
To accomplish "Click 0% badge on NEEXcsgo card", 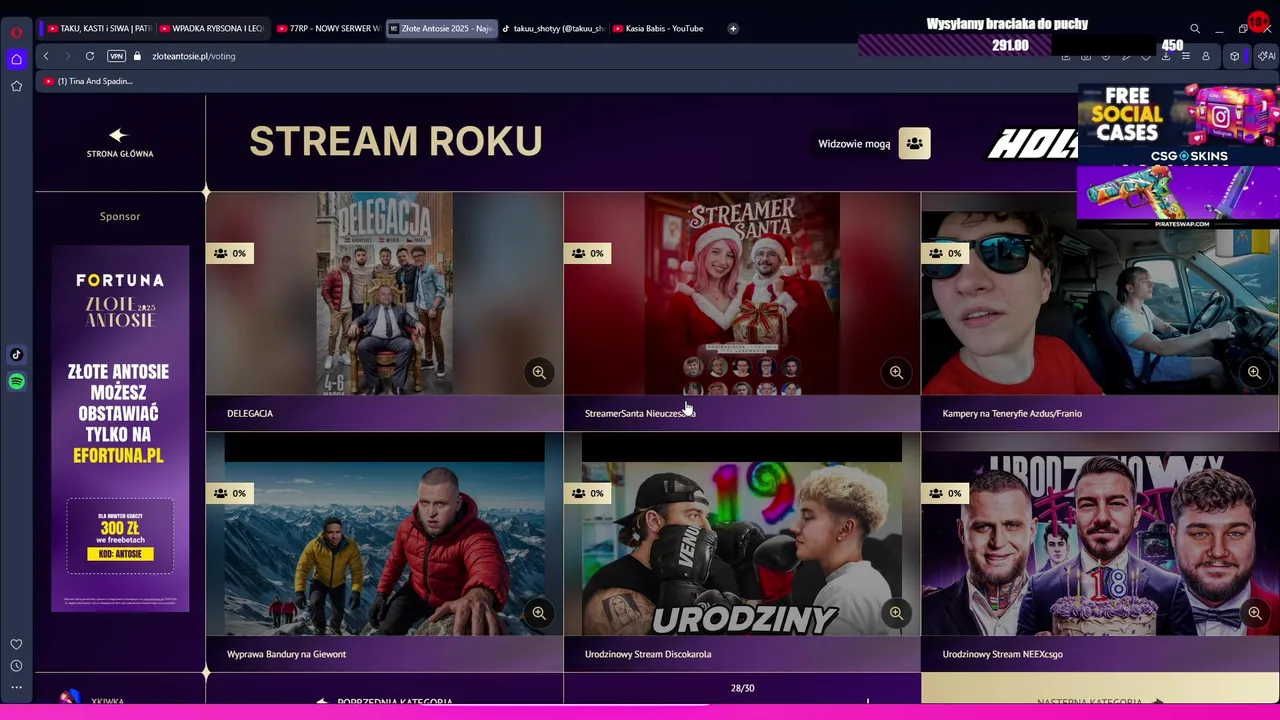I will pos(946,493).
